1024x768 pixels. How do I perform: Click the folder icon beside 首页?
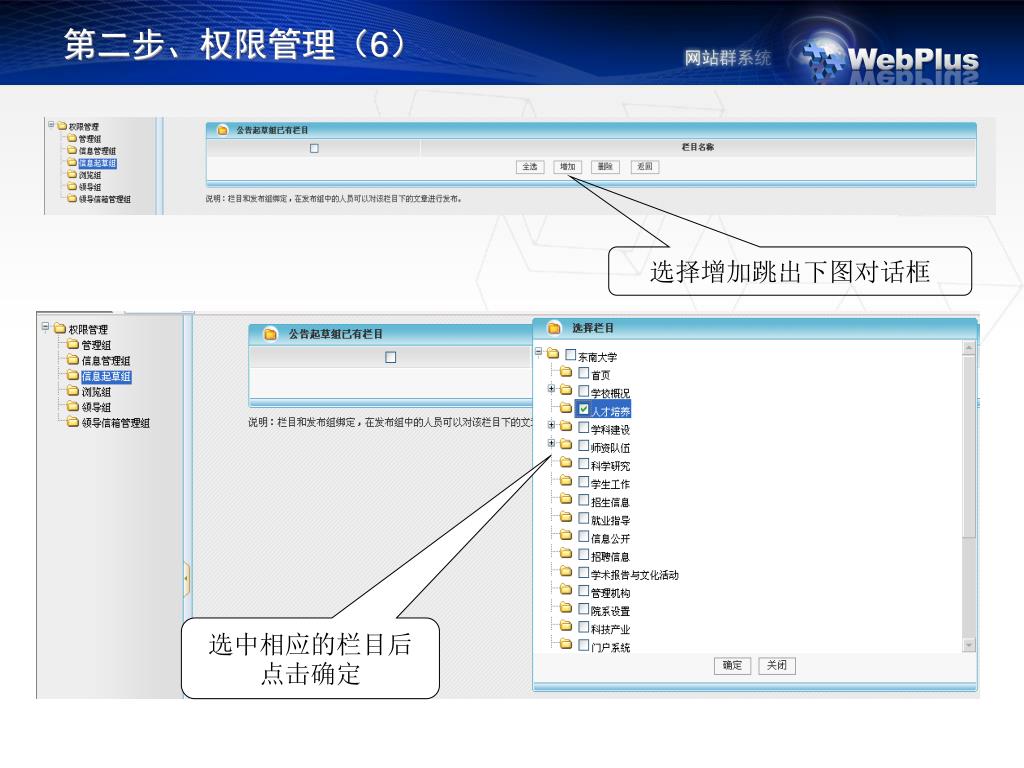tap(566, 374)
